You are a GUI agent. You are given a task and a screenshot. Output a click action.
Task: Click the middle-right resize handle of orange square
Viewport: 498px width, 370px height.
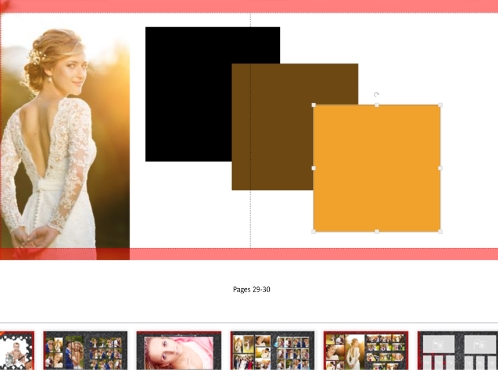440,168
